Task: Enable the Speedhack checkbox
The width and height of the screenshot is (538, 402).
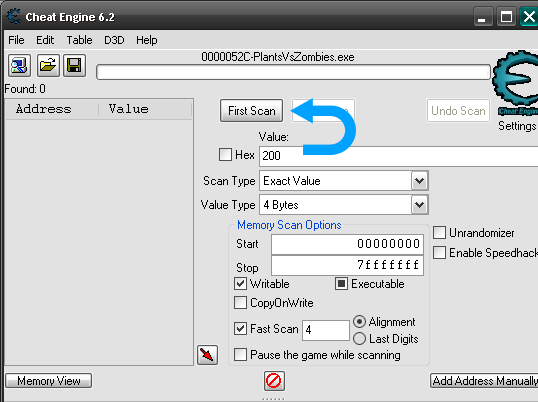Action: pos(440,253)
